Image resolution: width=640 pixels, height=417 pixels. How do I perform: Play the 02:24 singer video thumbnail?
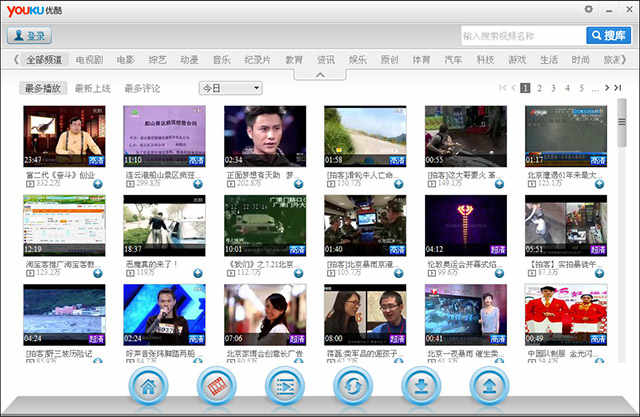coord(164,315)
